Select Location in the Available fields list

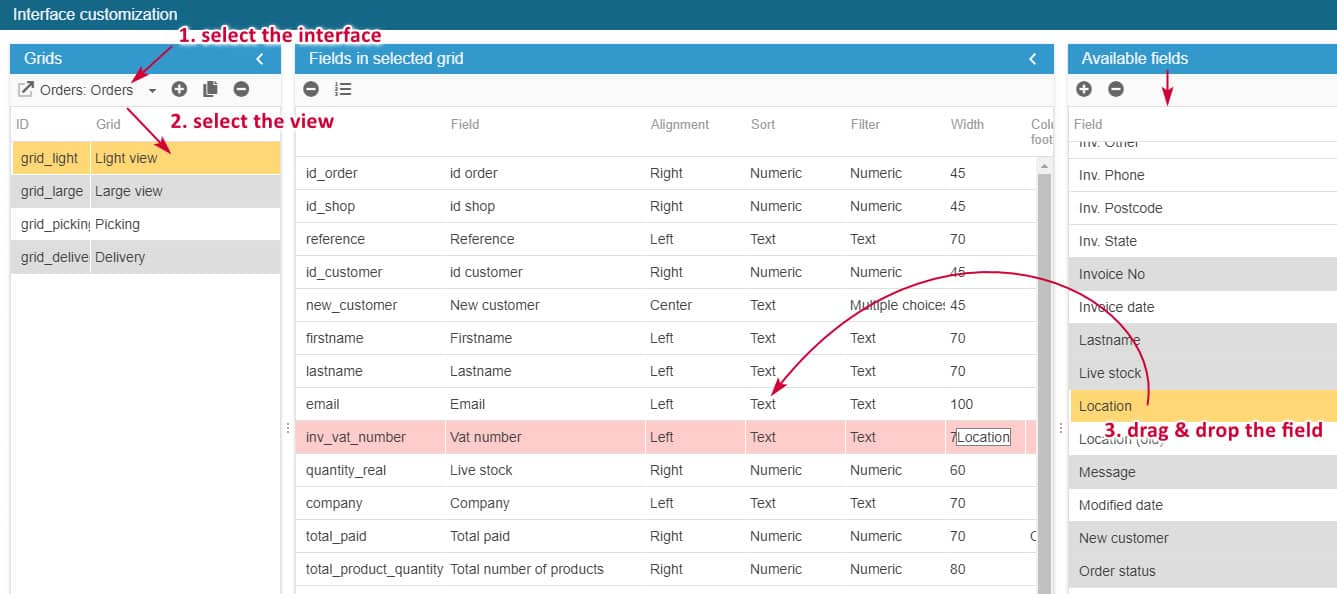coord(1105,406)
